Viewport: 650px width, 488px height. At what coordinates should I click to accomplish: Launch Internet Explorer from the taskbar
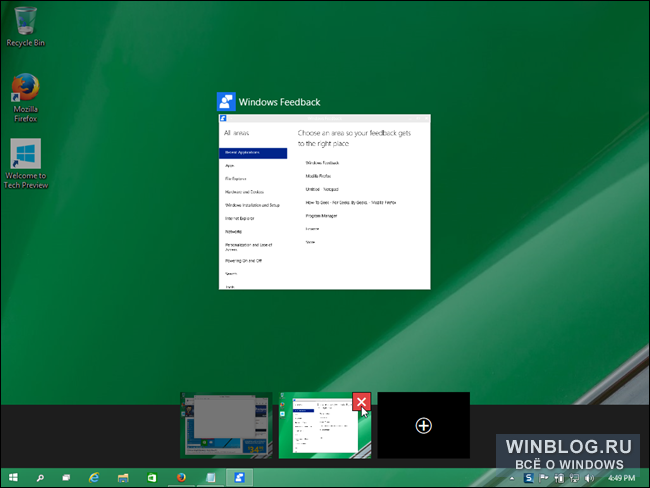(94, 478)
